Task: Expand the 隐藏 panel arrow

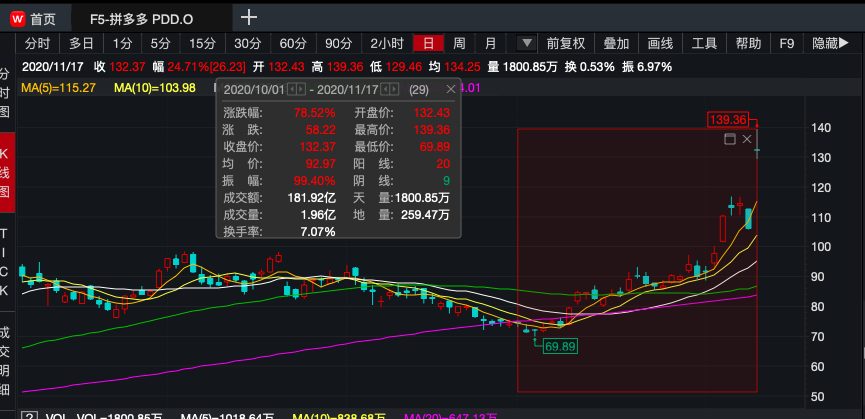Action: [845, 43]
